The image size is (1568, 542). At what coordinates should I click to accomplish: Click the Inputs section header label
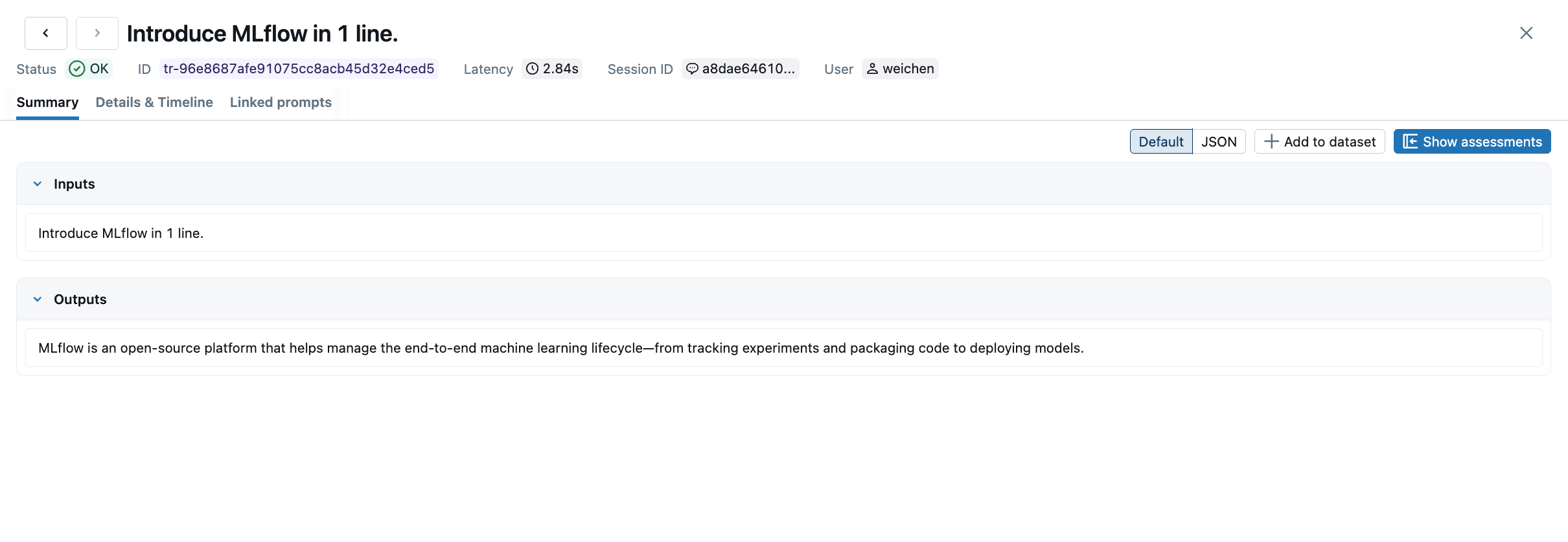tap(75, 184)
